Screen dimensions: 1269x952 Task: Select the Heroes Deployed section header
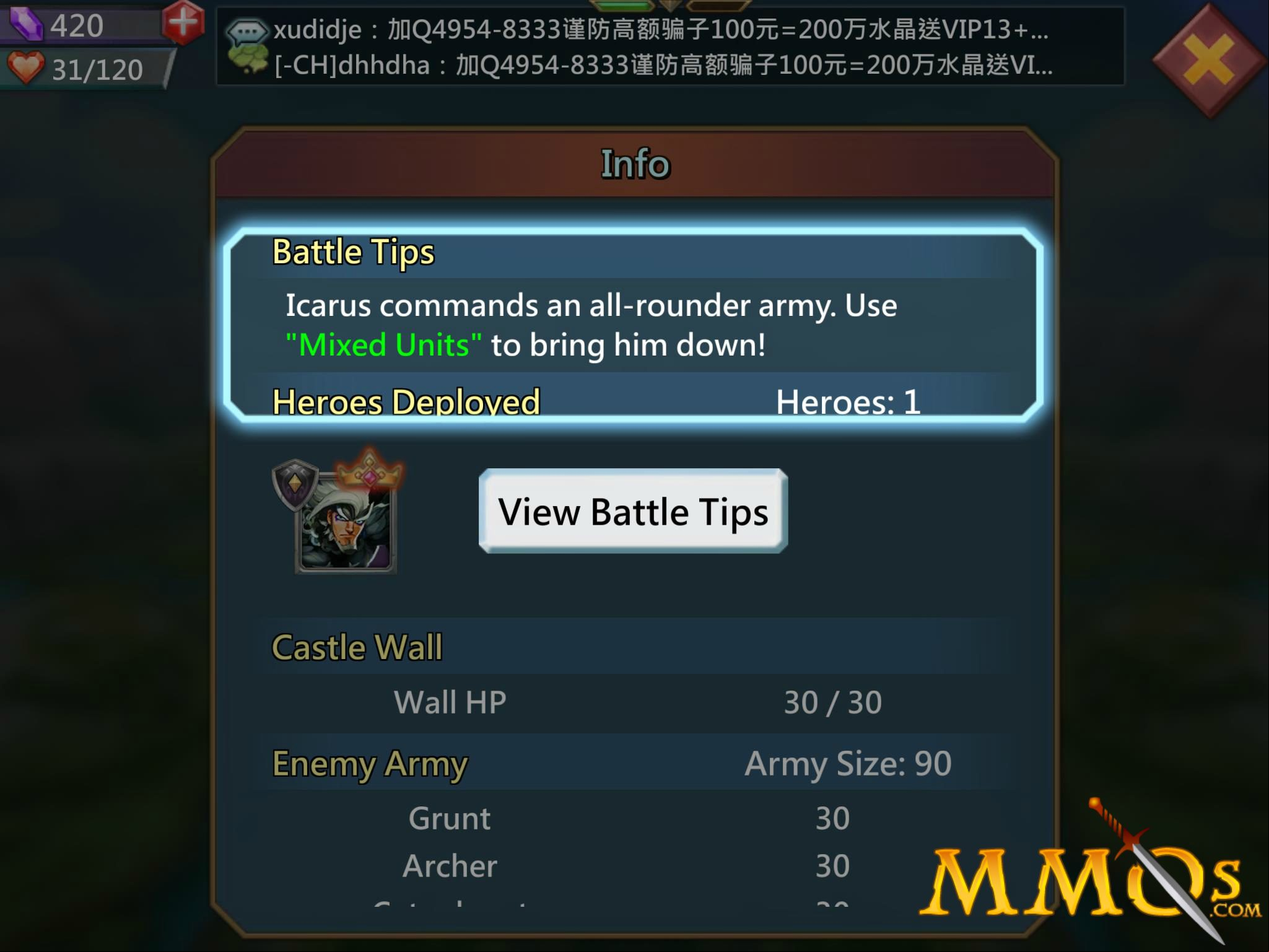pyautogui.click(x=406, y=401)
